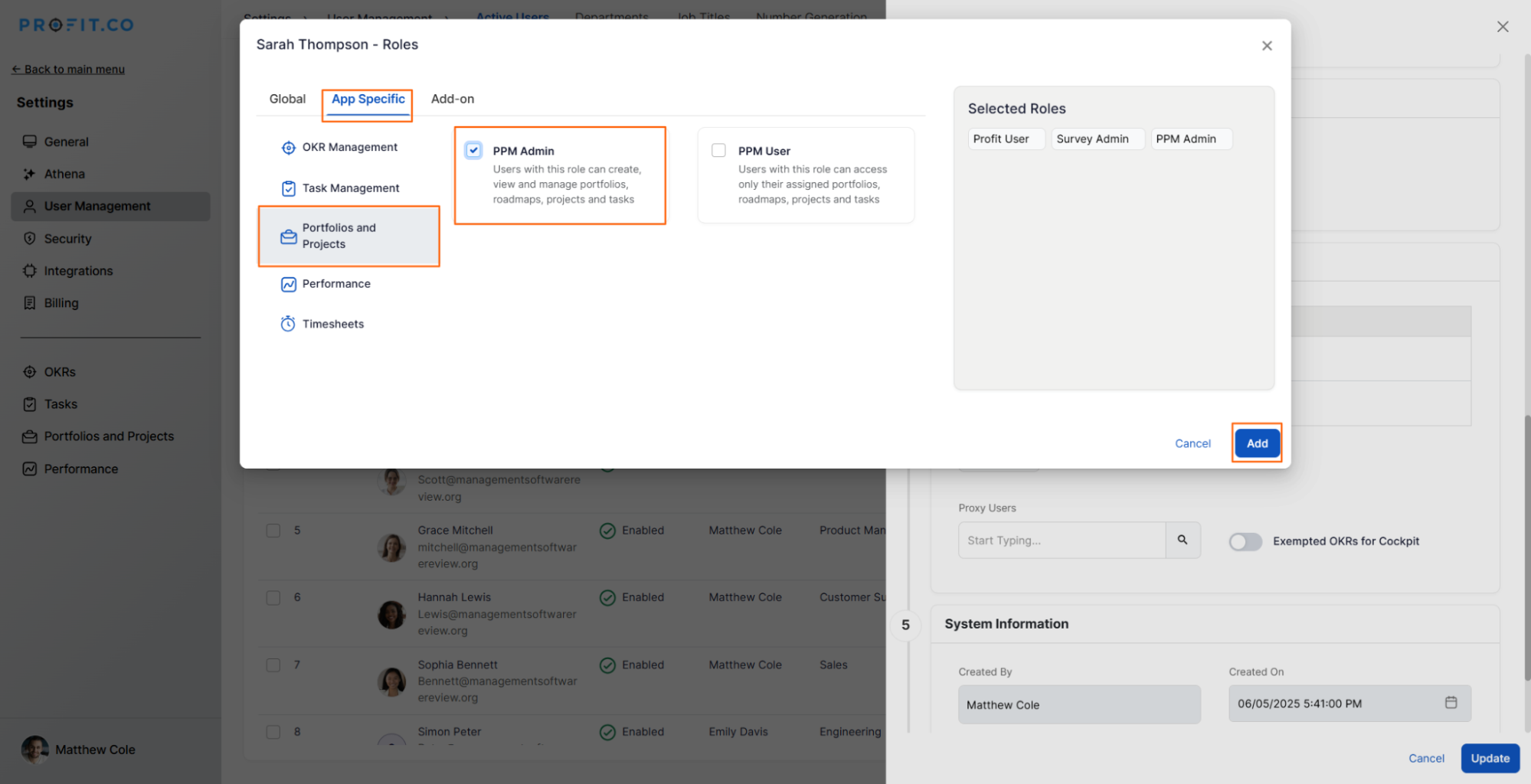Click the PPM Admin chip in Selected Roles
Viewport: 1531px width, 784px height.
point(1191,139)
